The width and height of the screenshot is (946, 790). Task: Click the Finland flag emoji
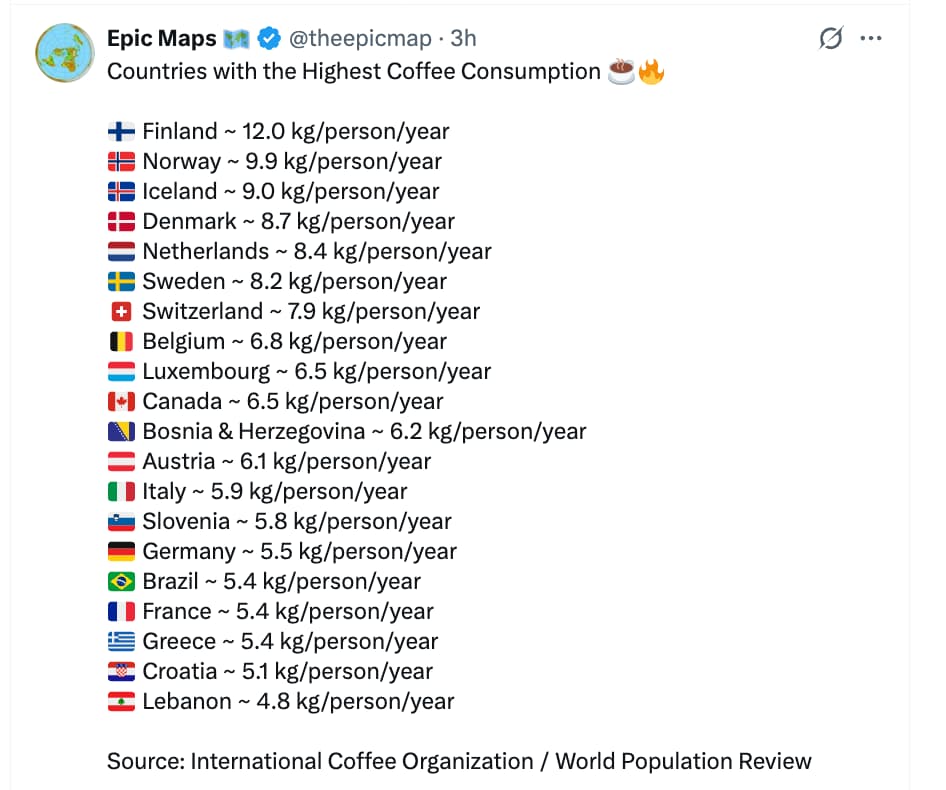point(121,131)
